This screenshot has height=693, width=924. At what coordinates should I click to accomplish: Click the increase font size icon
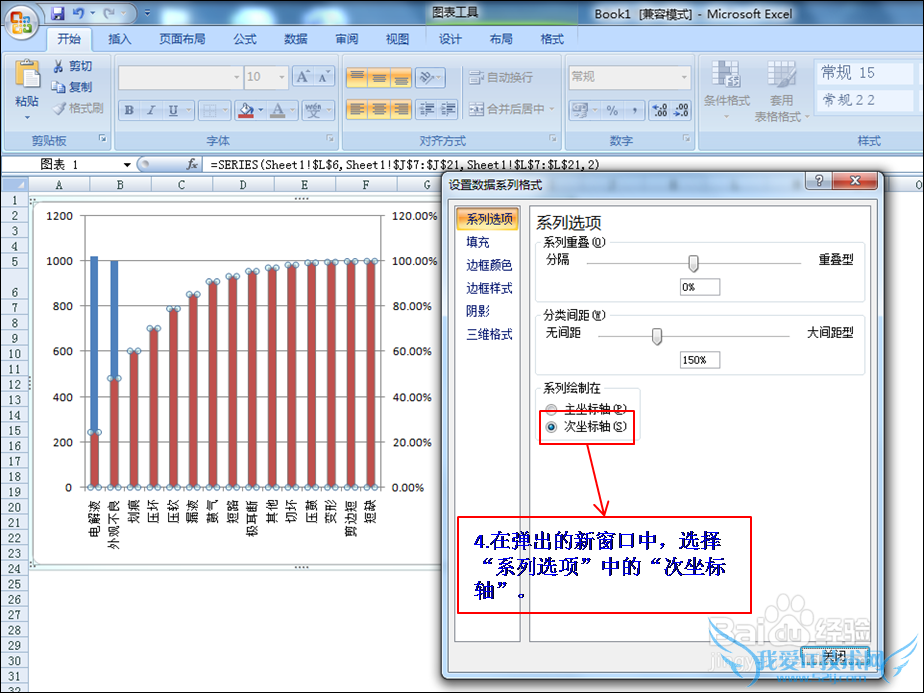pyautogui.click(x=303, y=77)
